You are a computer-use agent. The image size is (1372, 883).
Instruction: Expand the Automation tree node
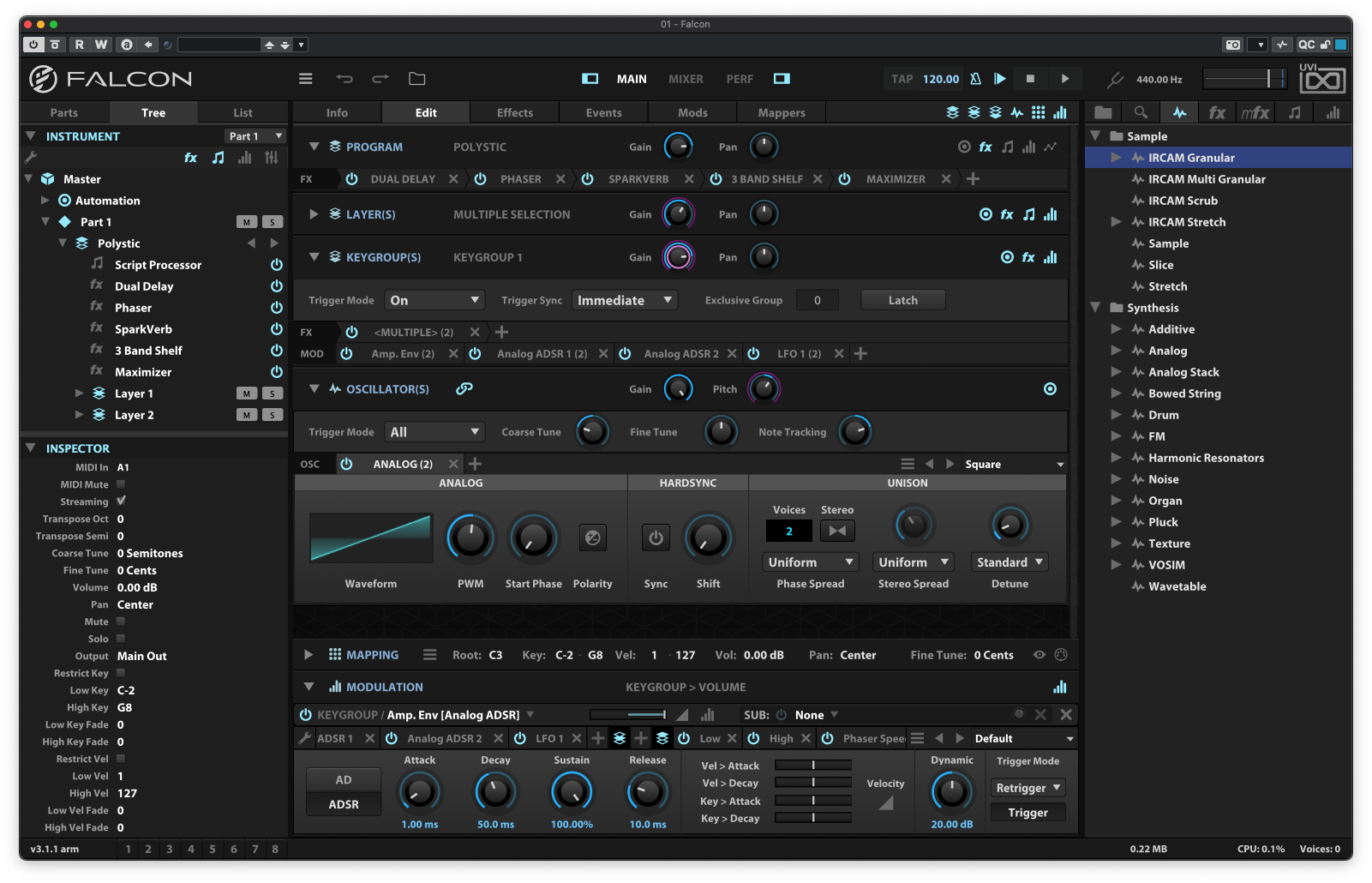[45, 201]
